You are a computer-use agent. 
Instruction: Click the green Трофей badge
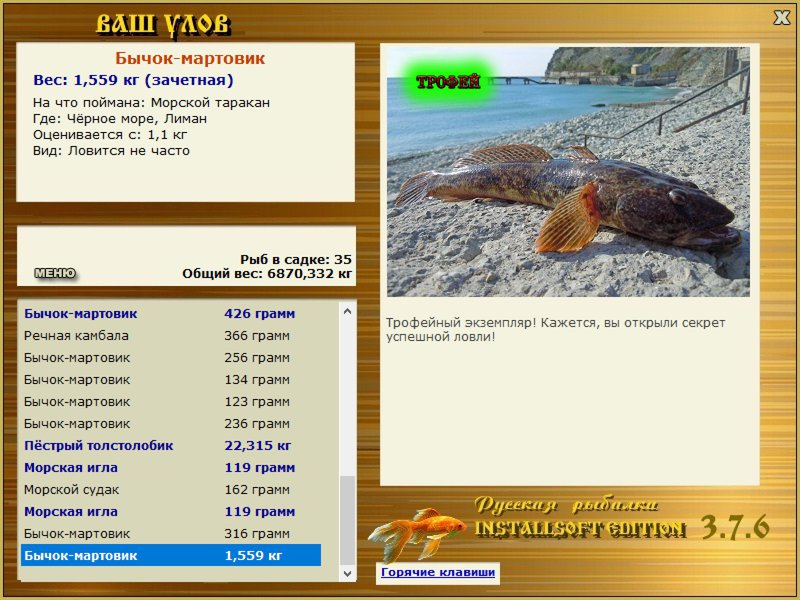point(448,82)
